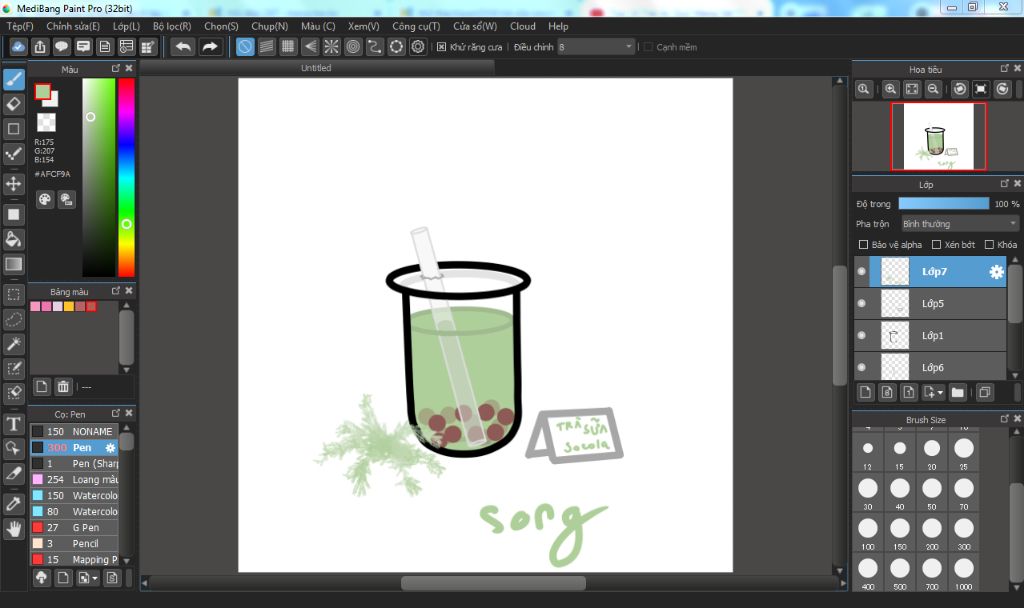The width and height of the screenshot is (1024, 608).
Task: Open the Lớp(L) menu
Action: click(126, 26)
